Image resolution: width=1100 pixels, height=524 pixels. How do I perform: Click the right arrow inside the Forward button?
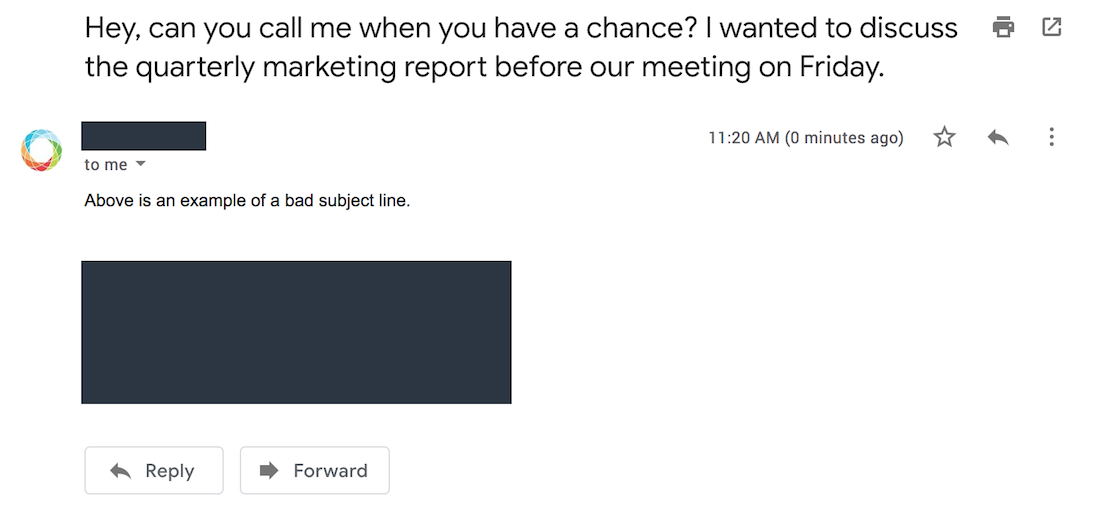269,471
